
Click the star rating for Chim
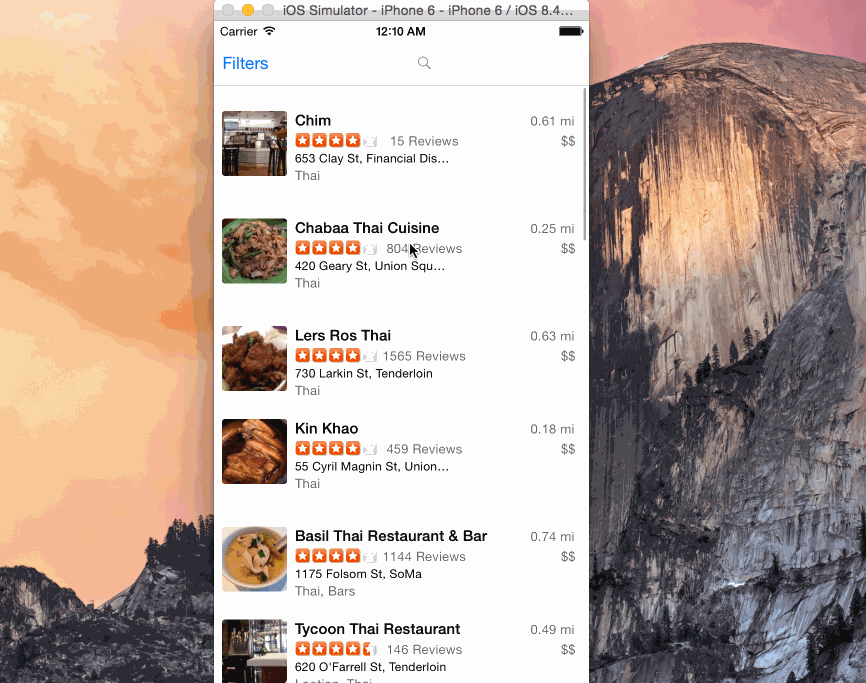pyautogui.click(x=336, y=141)
